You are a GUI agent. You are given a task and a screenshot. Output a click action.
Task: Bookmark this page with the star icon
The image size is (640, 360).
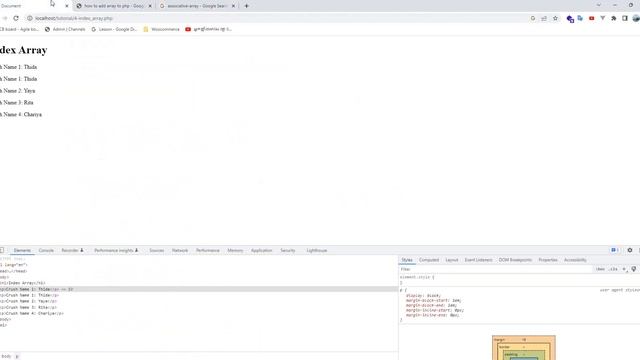coord(555,18)
